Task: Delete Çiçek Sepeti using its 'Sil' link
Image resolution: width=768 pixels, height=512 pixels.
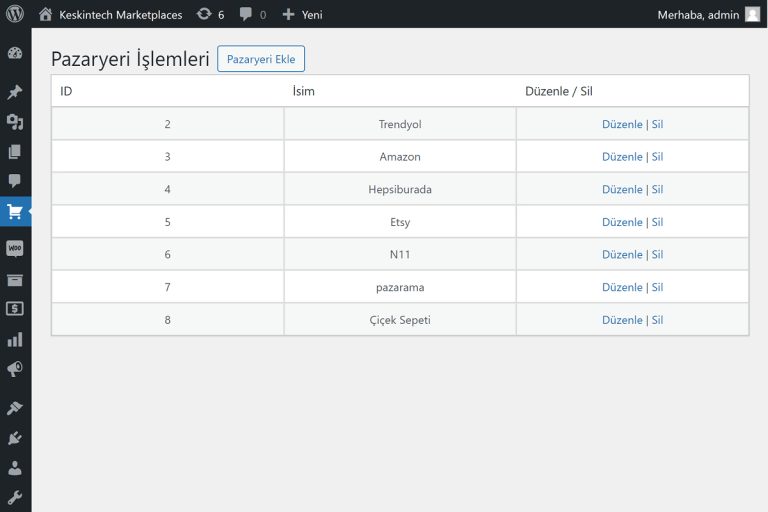Action: [x=657, y=320]
